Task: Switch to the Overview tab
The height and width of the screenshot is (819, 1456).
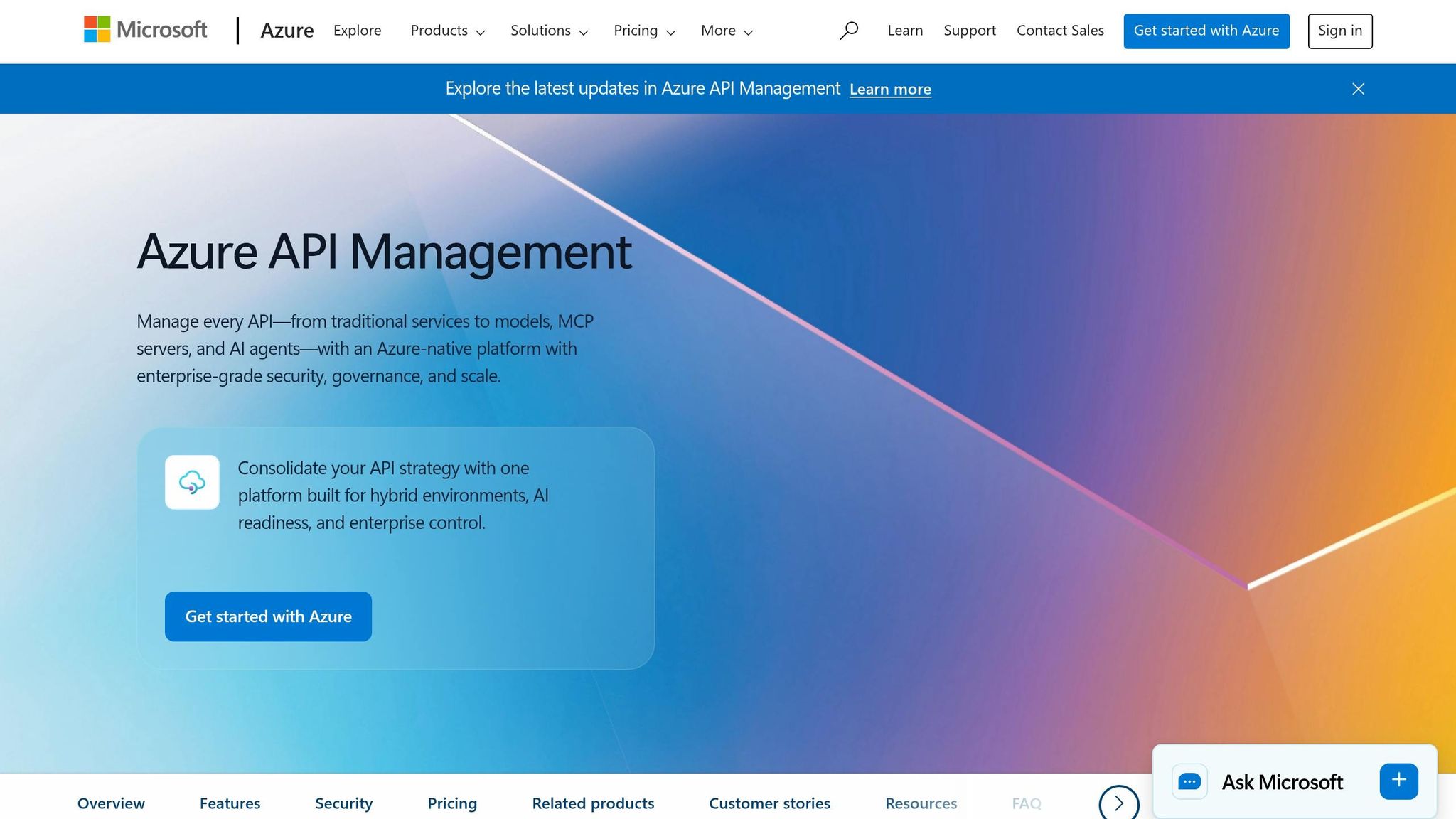Action: (x=111, y=803)
